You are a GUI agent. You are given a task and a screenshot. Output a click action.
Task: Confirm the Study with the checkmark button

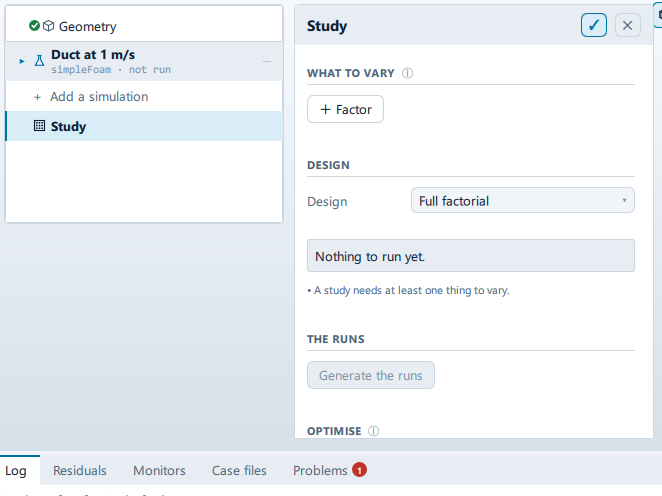pos(594,25)
